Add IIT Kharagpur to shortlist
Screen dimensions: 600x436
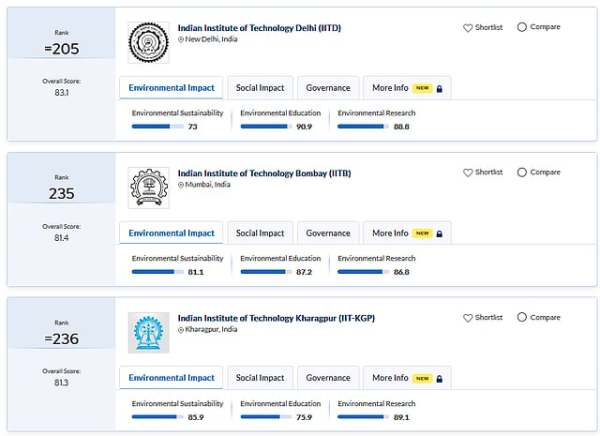[467, 318]
